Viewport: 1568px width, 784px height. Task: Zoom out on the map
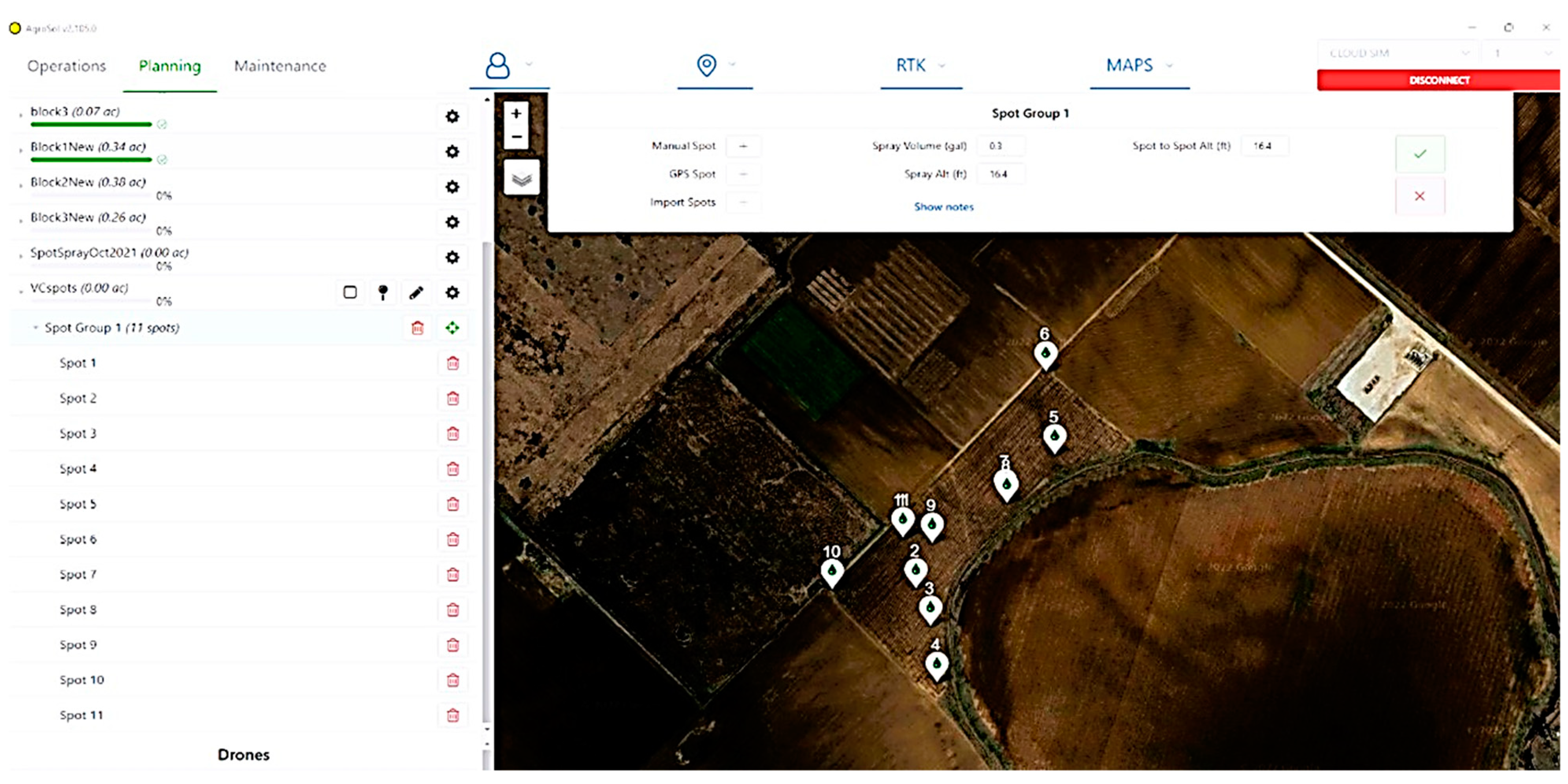tap(516, 136)
